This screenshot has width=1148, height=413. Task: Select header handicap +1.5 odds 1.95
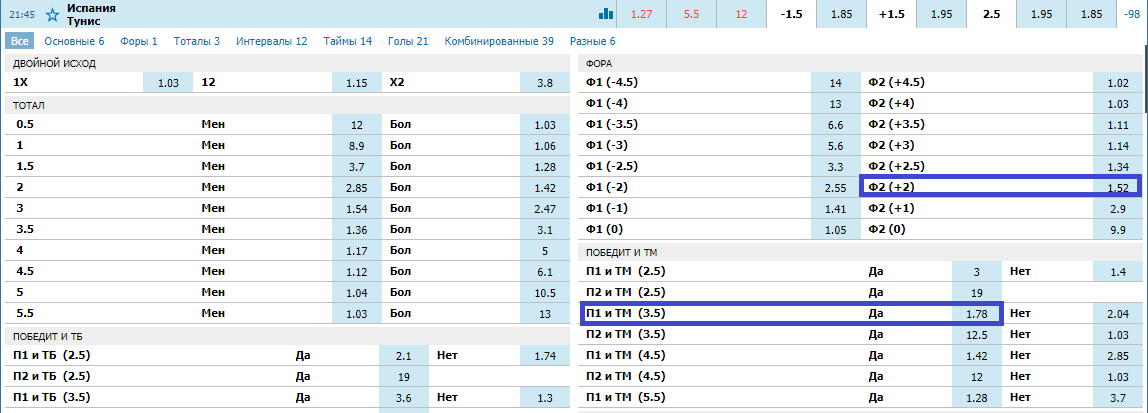point(942,14)
